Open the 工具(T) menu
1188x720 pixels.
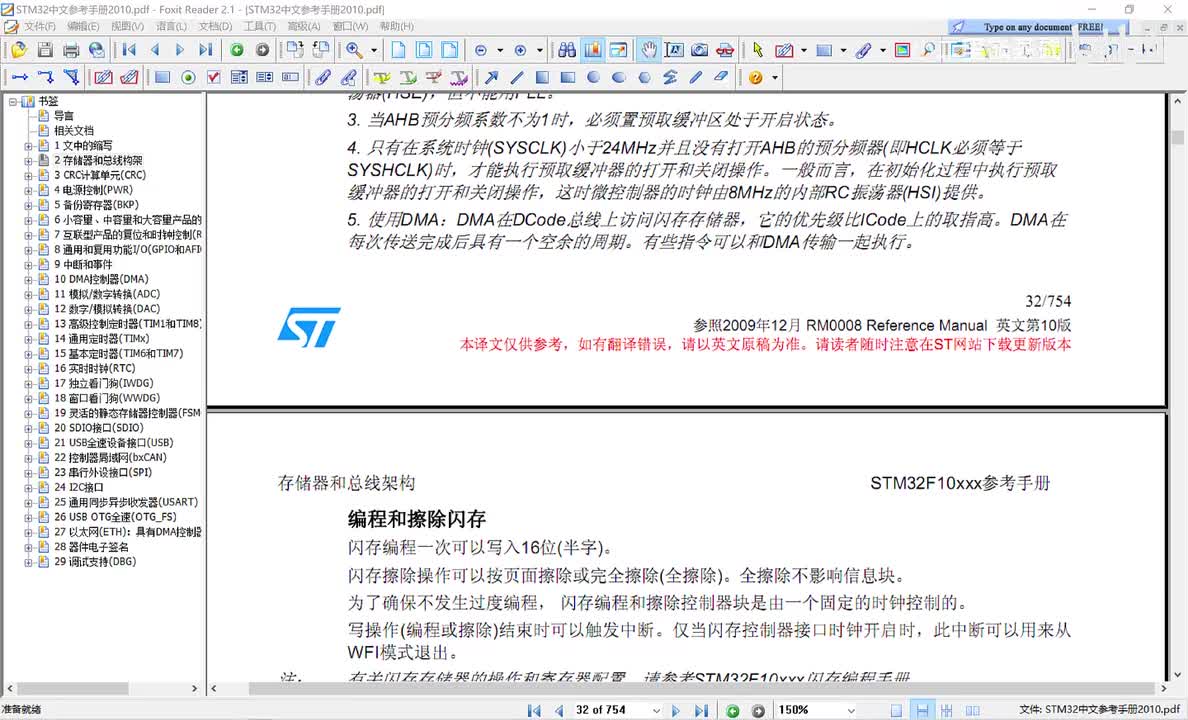click(x=259, y=27)
